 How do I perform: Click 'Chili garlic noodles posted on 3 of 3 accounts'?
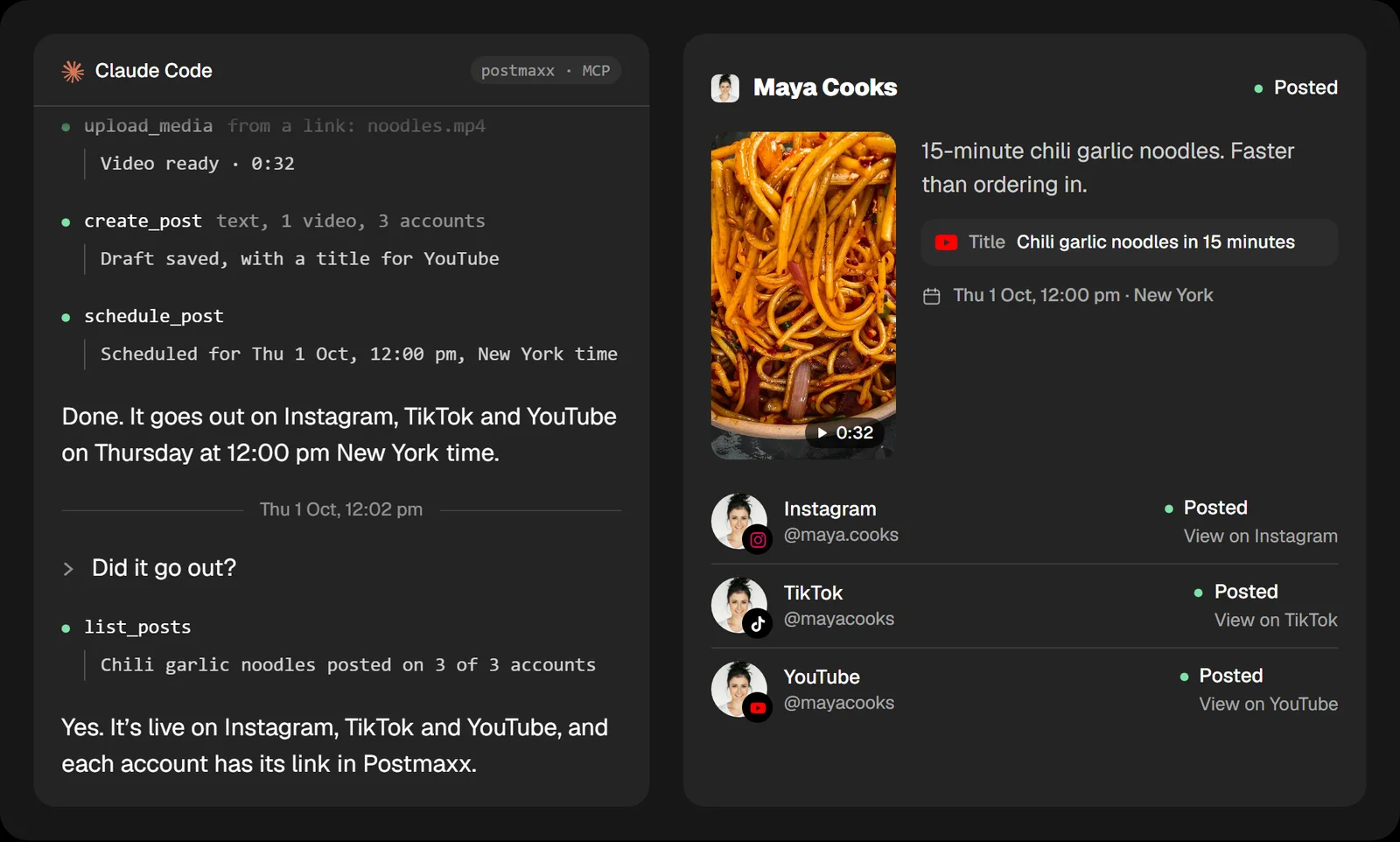click(x=347, y=665)
